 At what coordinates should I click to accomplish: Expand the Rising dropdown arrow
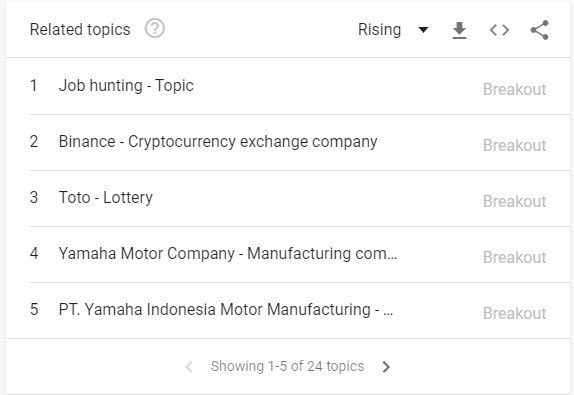click(x=423, y=30)
